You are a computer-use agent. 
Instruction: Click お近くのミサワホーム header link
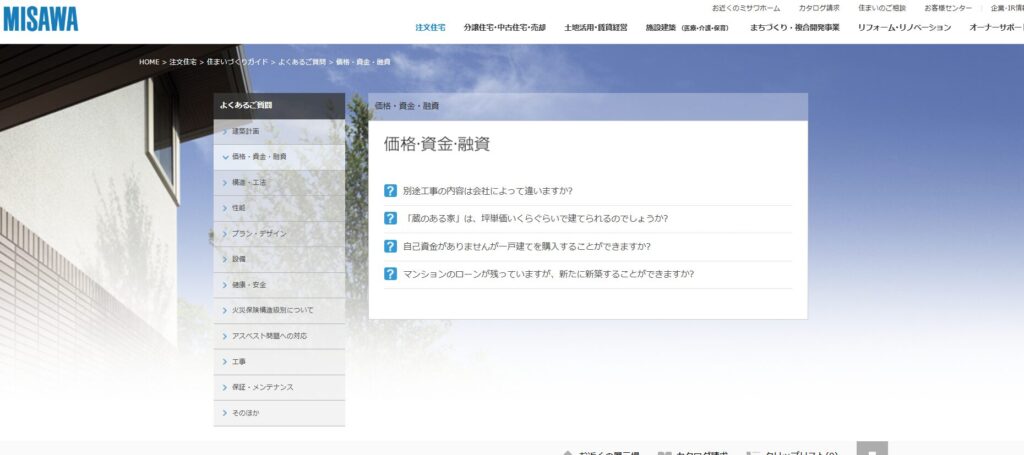click(746, 8)
